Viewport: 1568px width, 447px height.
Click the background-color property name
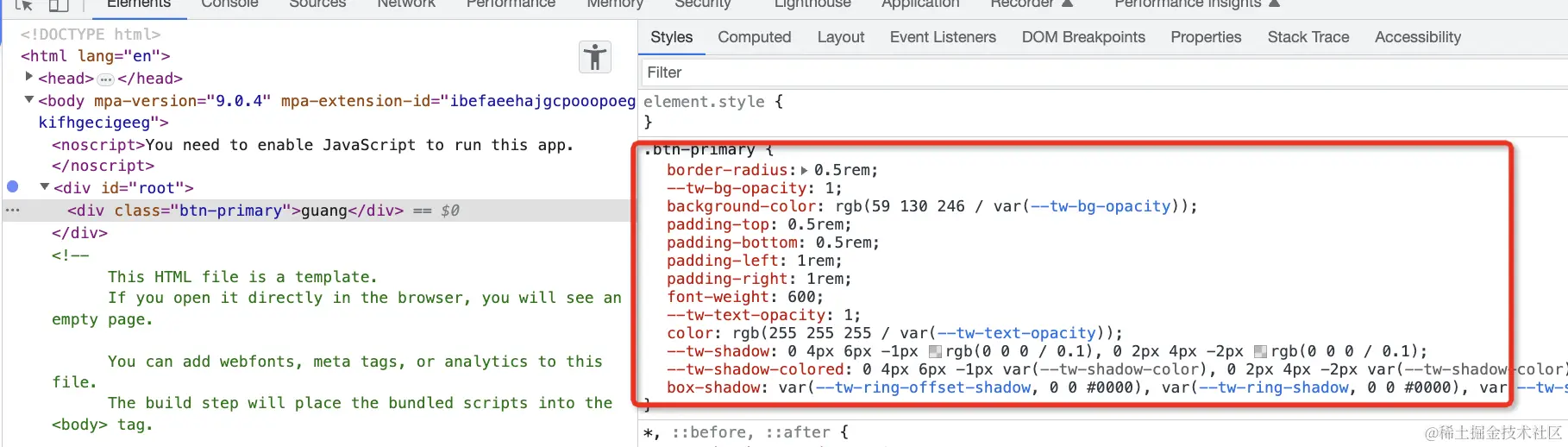741,206
